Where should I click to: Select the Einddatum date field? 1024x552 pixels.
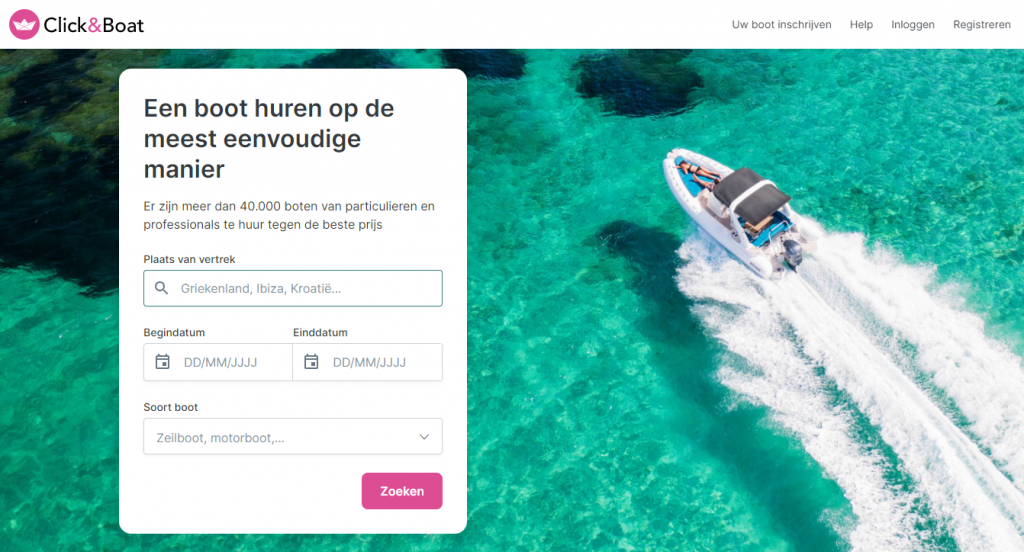tap(368, 362)
